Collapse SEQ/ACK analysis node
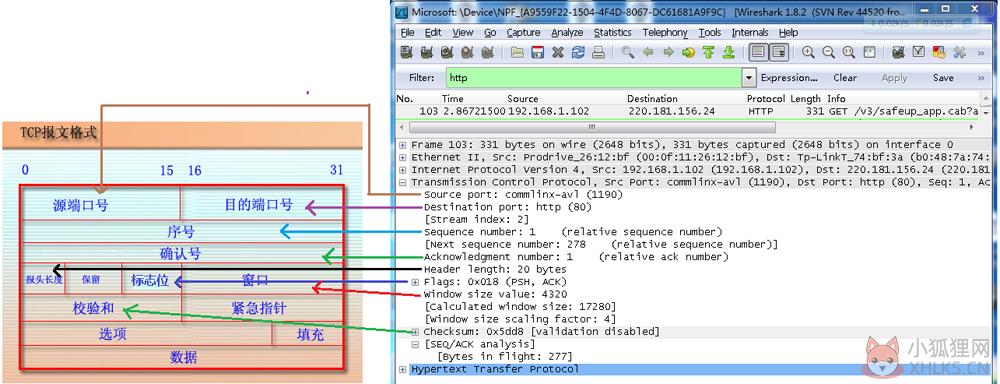Viewport: 1000px width, 384px height. (415, 344)
